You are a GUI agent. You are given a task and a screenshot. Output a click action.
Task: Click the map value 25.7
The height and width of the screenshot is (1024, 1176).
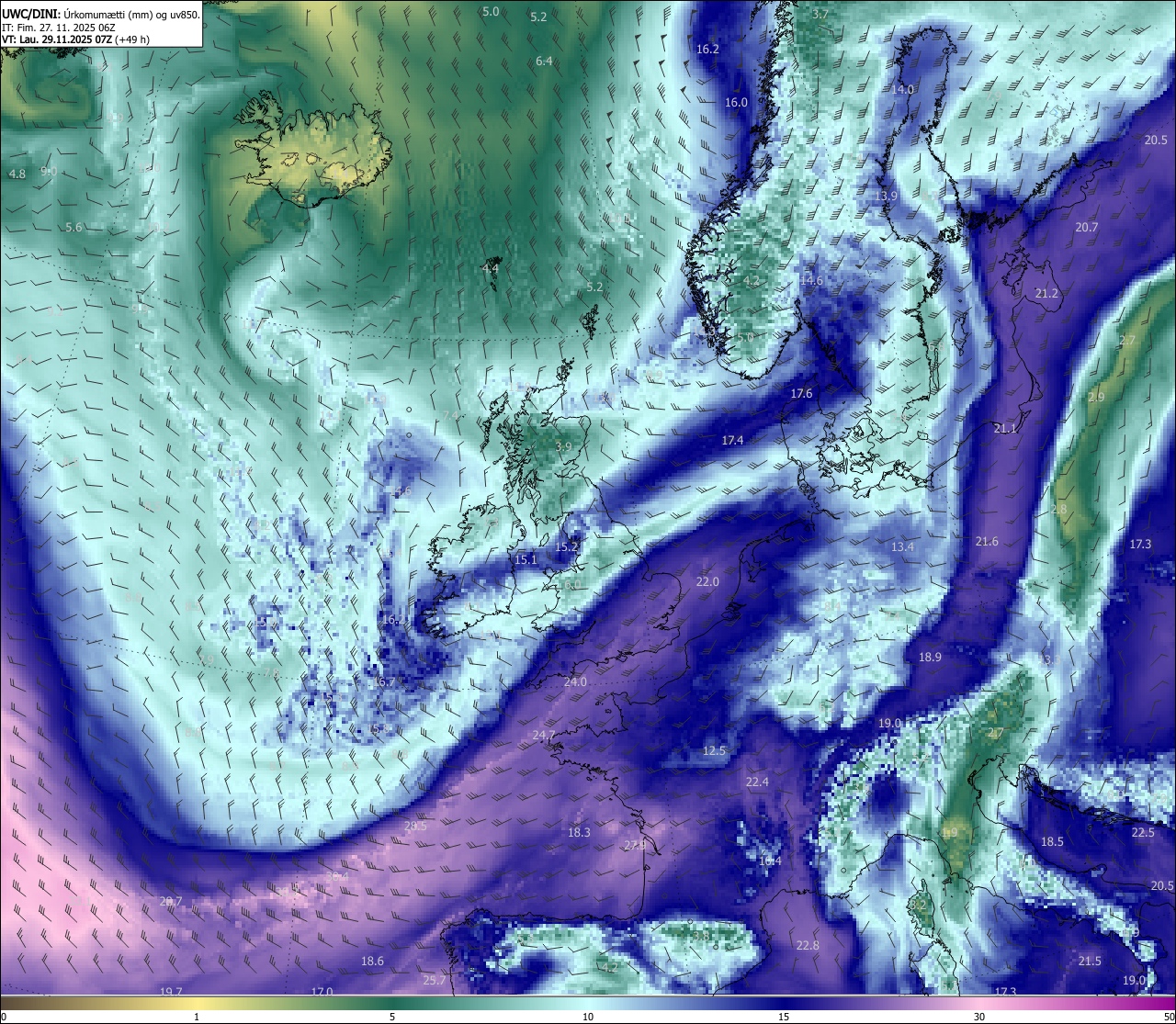(x=434, y=981)
